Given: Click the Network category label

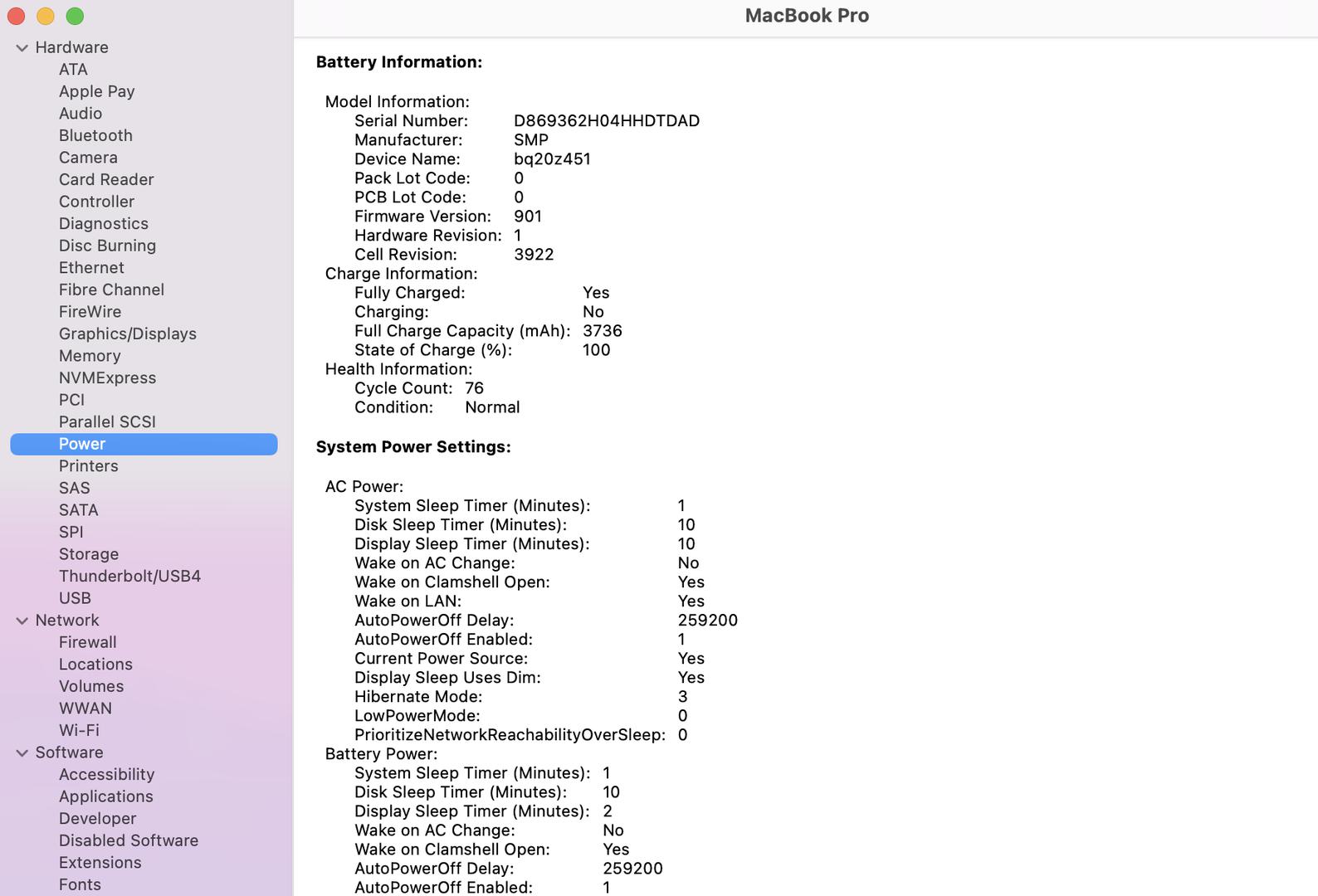Looking at the screenshot, I should click(66, 621).
